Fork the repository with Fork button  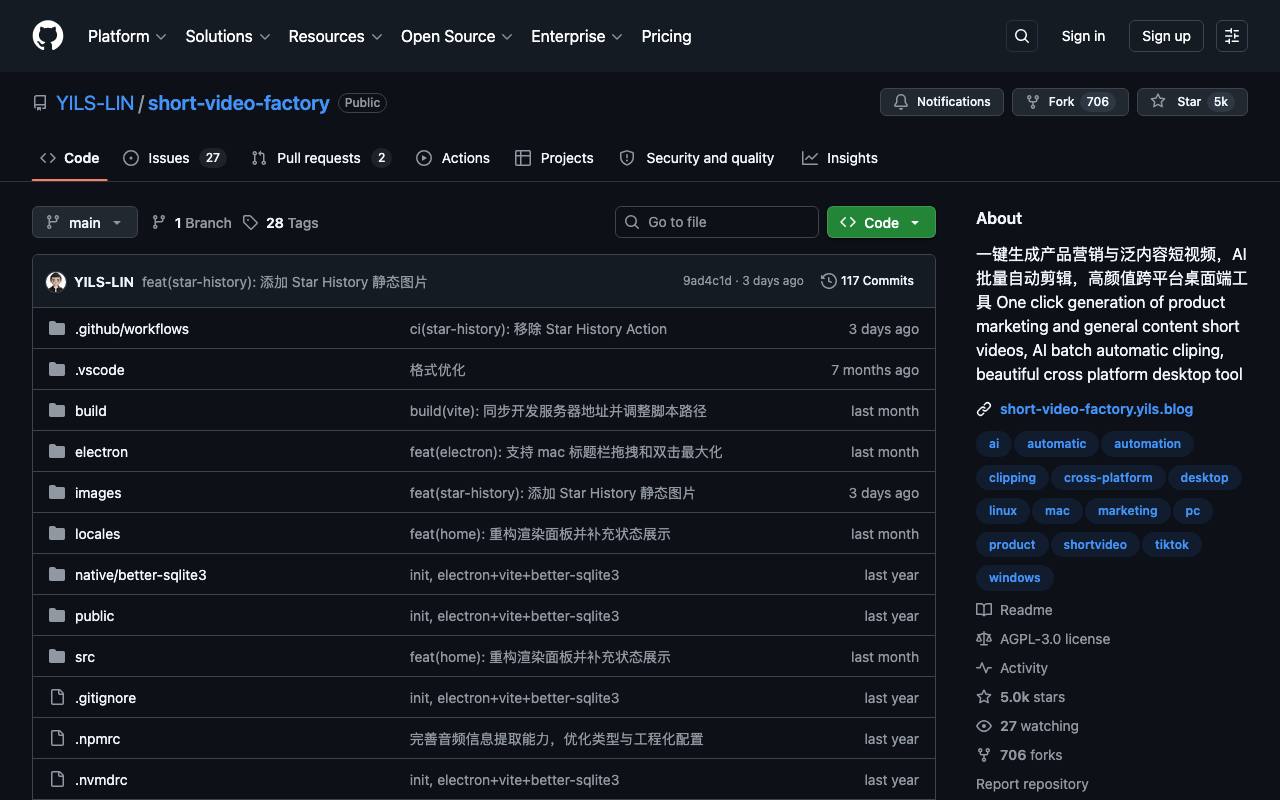point(1070,102)
